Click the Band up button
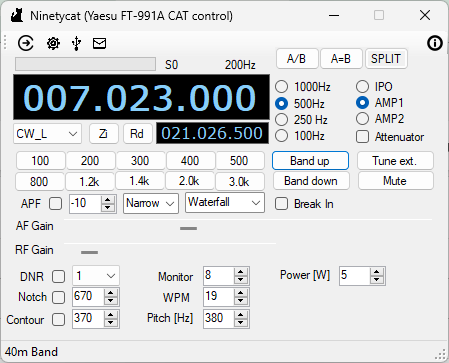Screen dimensions: 449x363 311,161
